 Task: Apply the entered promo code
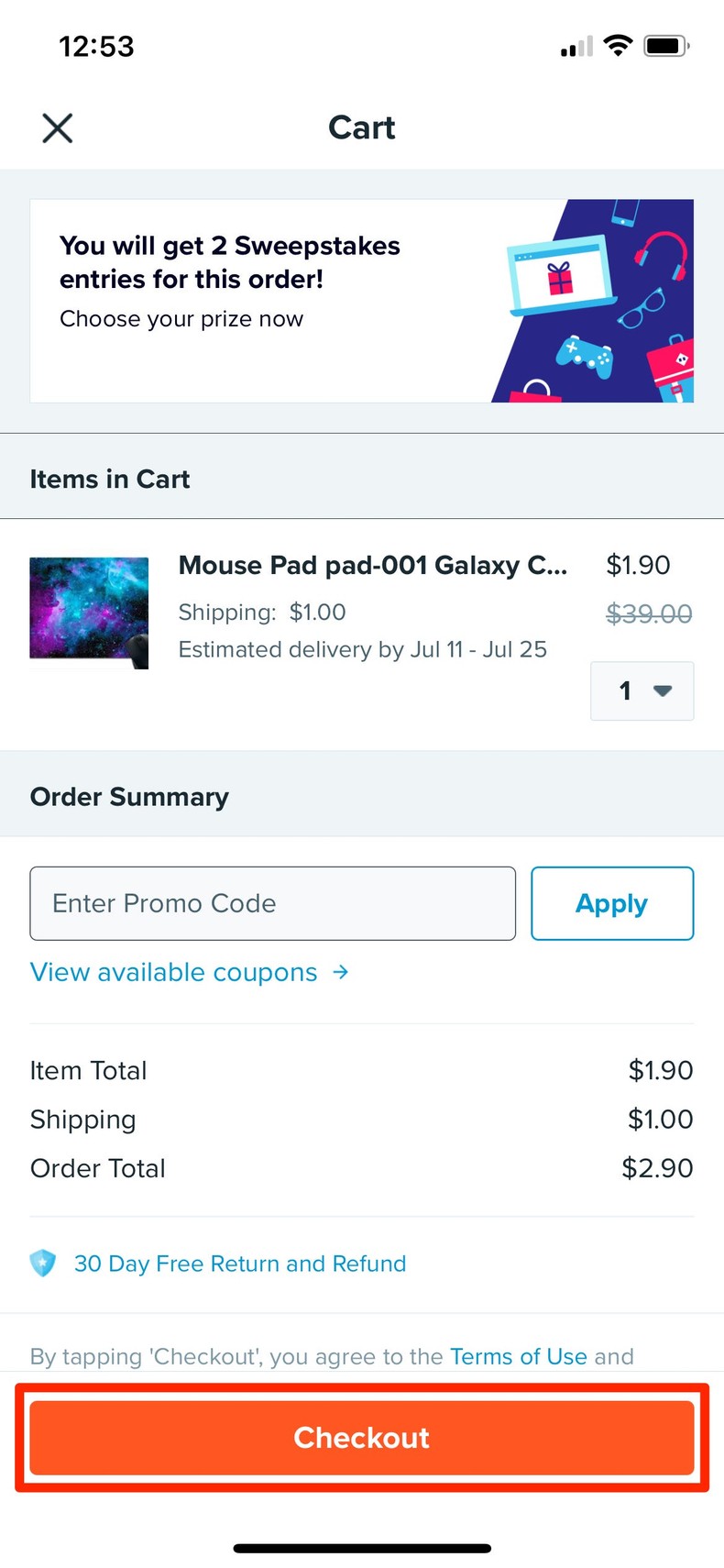[611, 903]
